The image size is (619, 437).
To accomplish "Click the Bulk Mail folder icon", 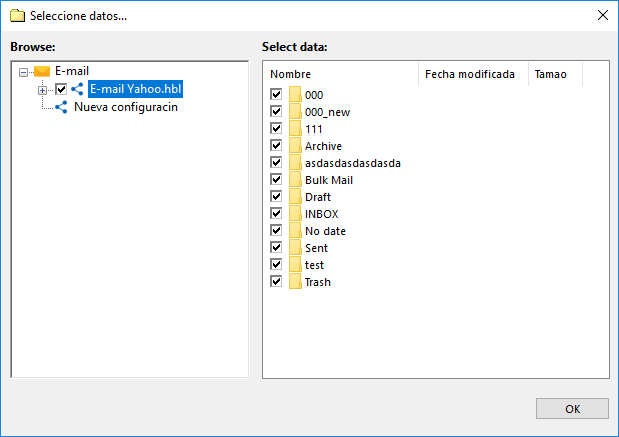I will click(x=295, y=180).
